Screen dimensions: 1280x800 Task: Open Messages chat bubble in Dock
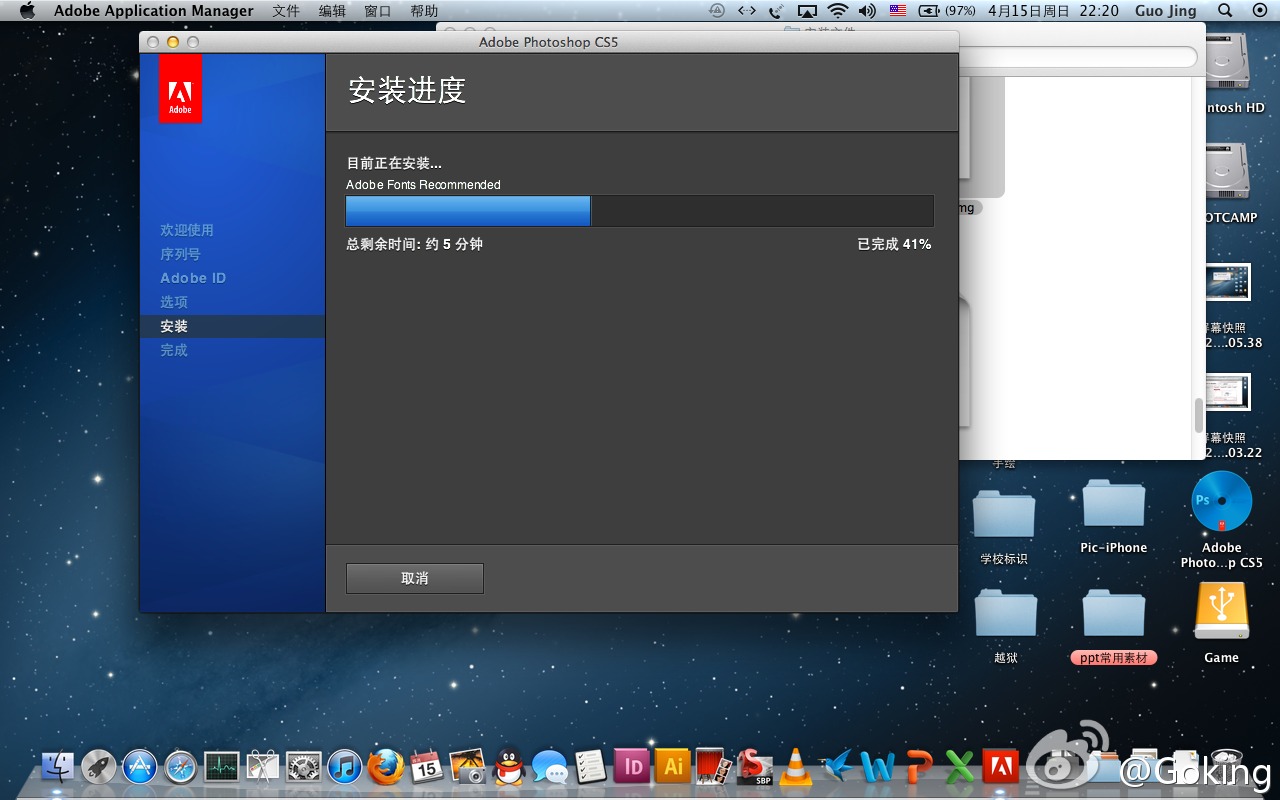[x=550, y=767]
